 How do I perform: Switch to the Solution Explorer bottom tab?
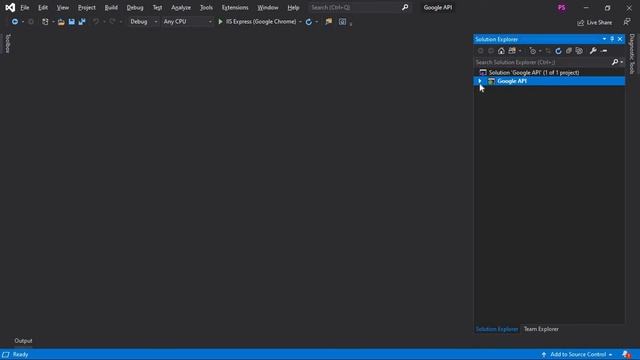tap(497, 329)
